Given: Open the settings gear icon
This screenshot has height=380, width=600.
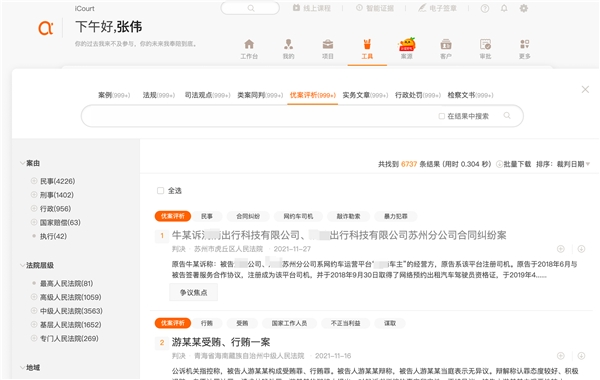Looking at the screenshot, I should coord(523,8).
